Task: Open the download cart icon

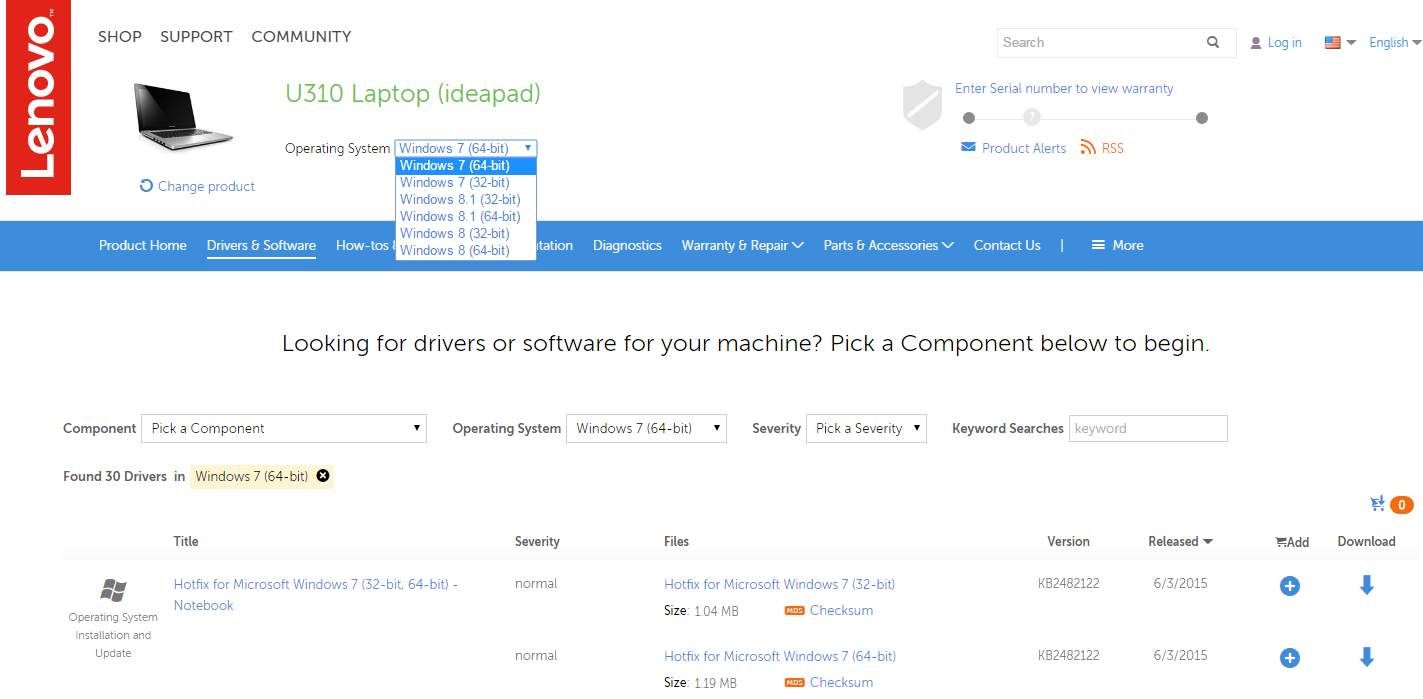Action: coord(1378,504)
